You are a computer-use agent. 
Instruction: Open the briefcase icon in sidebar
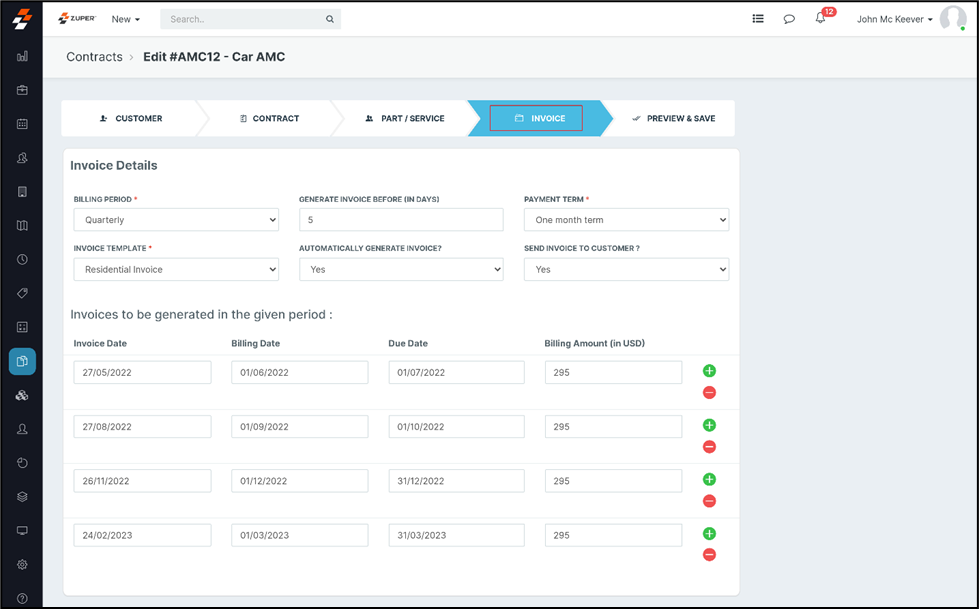(x=22, y=90)
